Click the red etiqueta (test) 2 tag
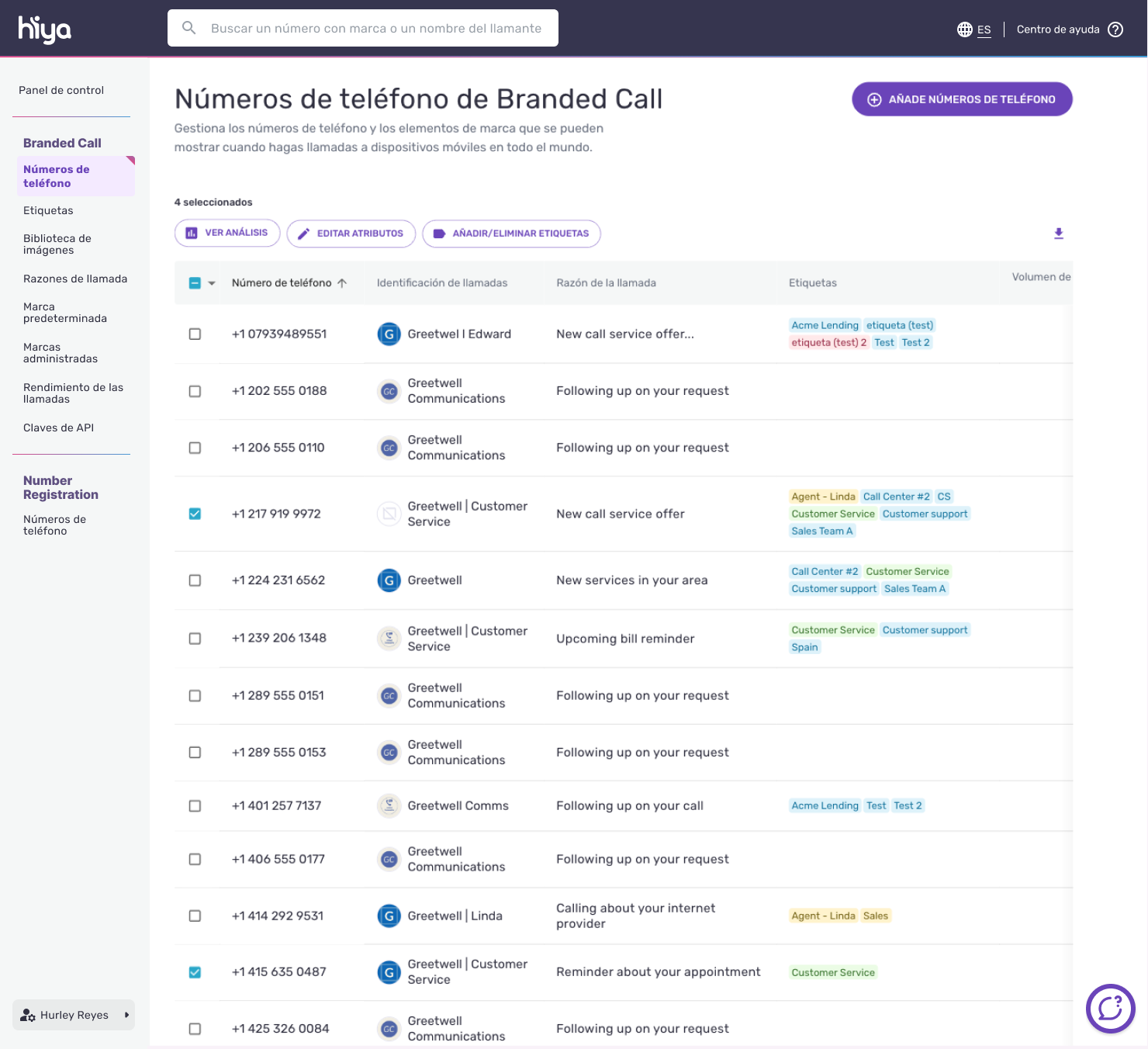The width and height of the screenshot is (1148, 1049). coord(828,342)
